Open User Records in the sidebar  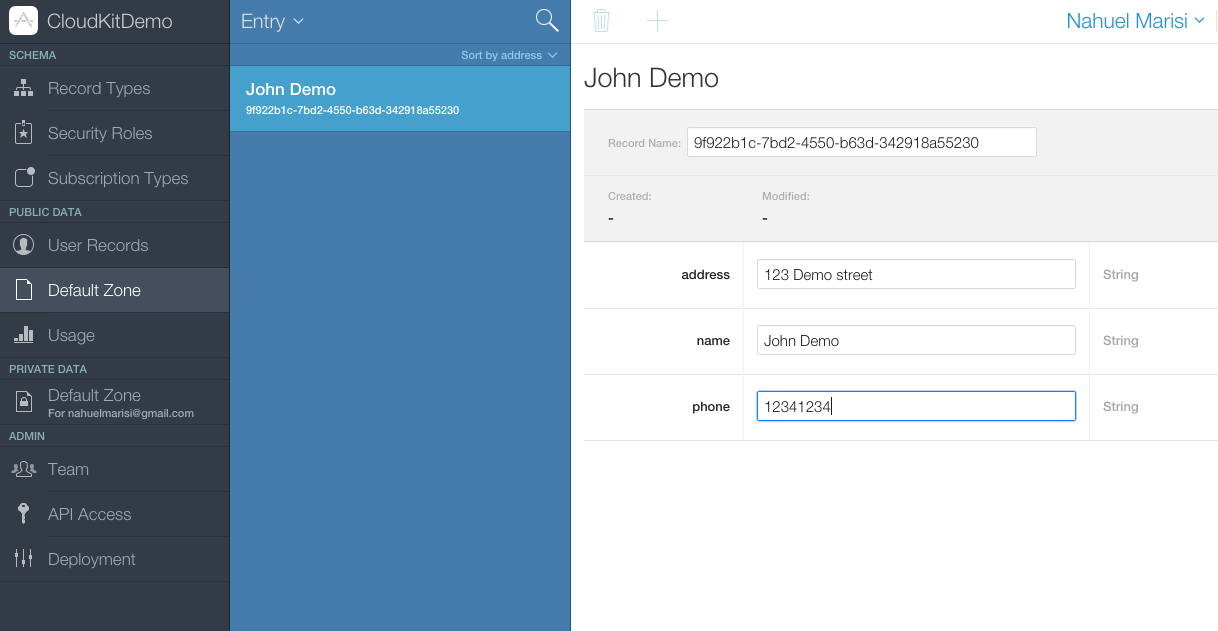[114, 245]
